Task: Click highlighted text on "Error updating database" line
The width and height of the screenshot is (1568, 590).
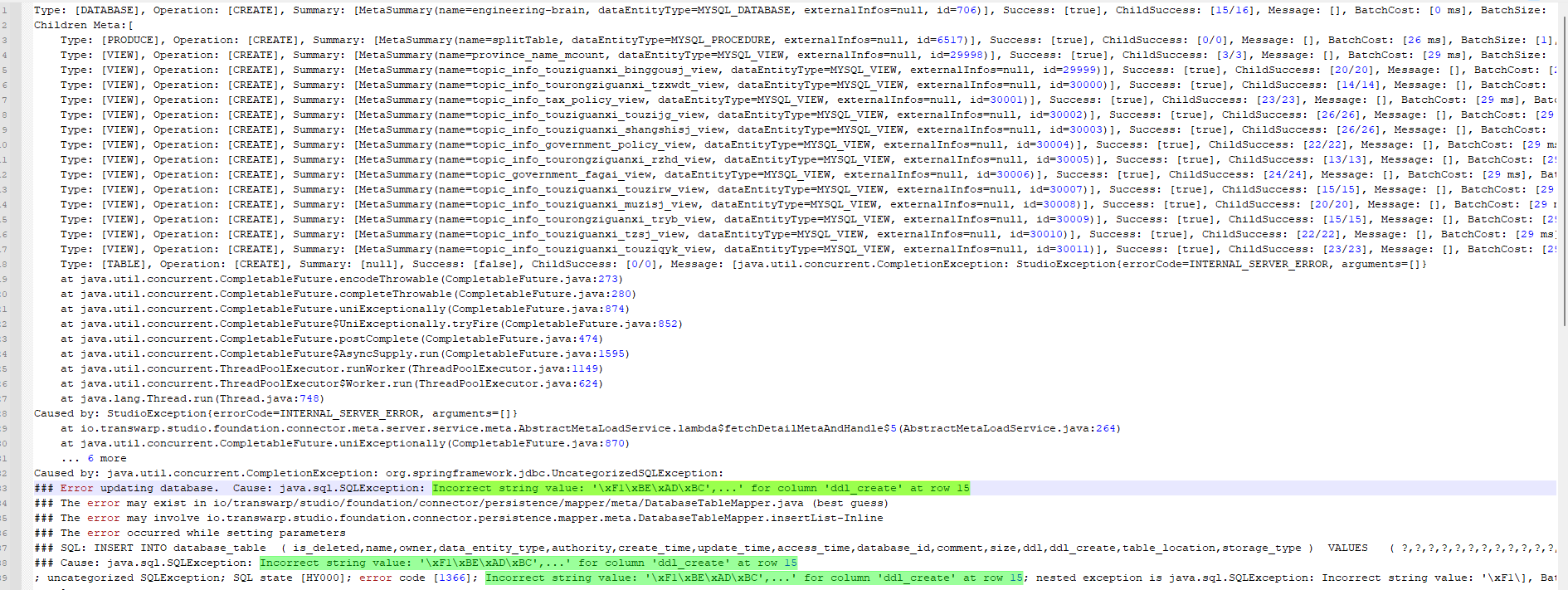Action: pyautogui.click(x=700, y=488)
